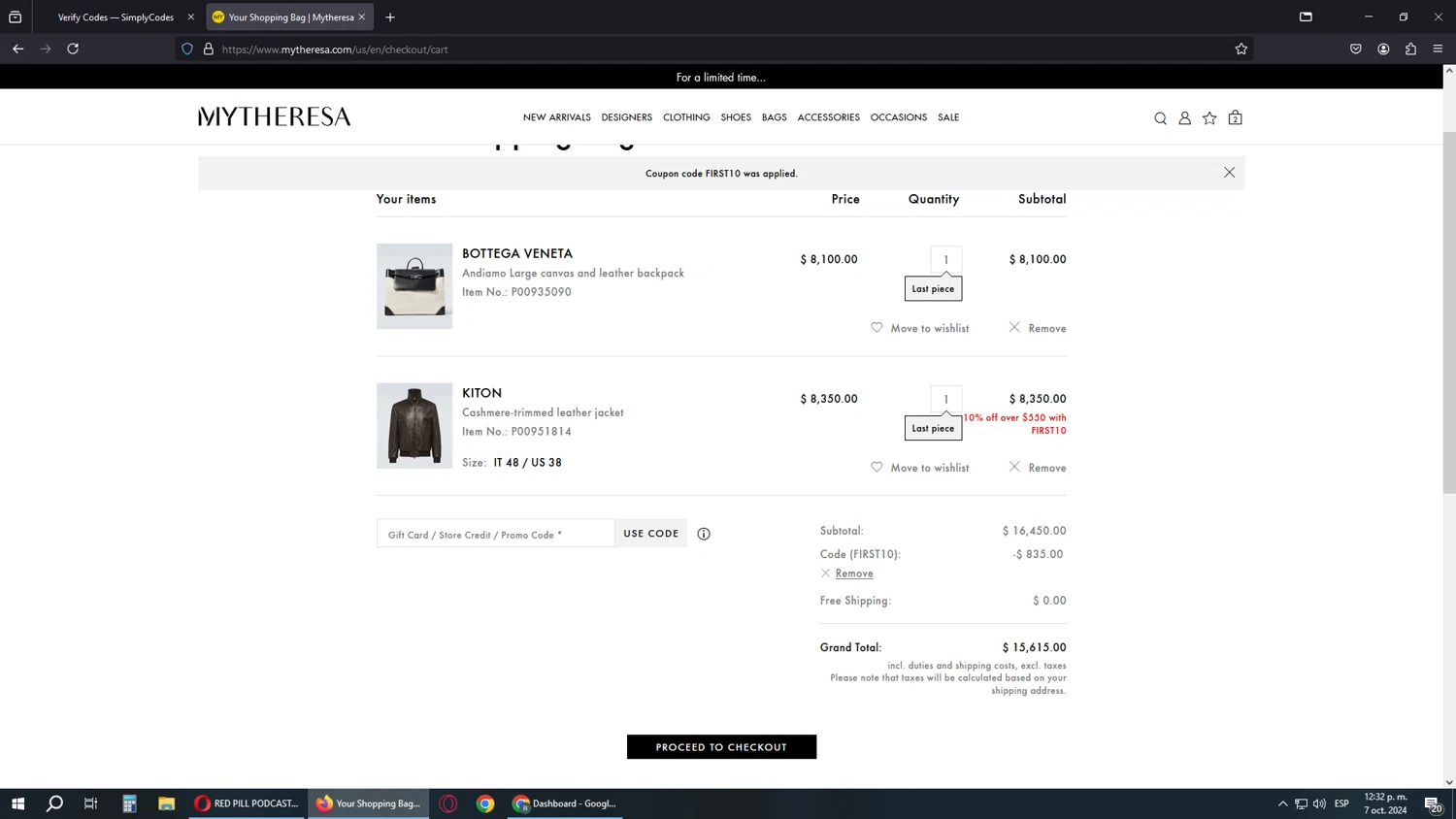Open Task View on the taskbar
Screen dimensions: 1456x819
tap(91, 803)
